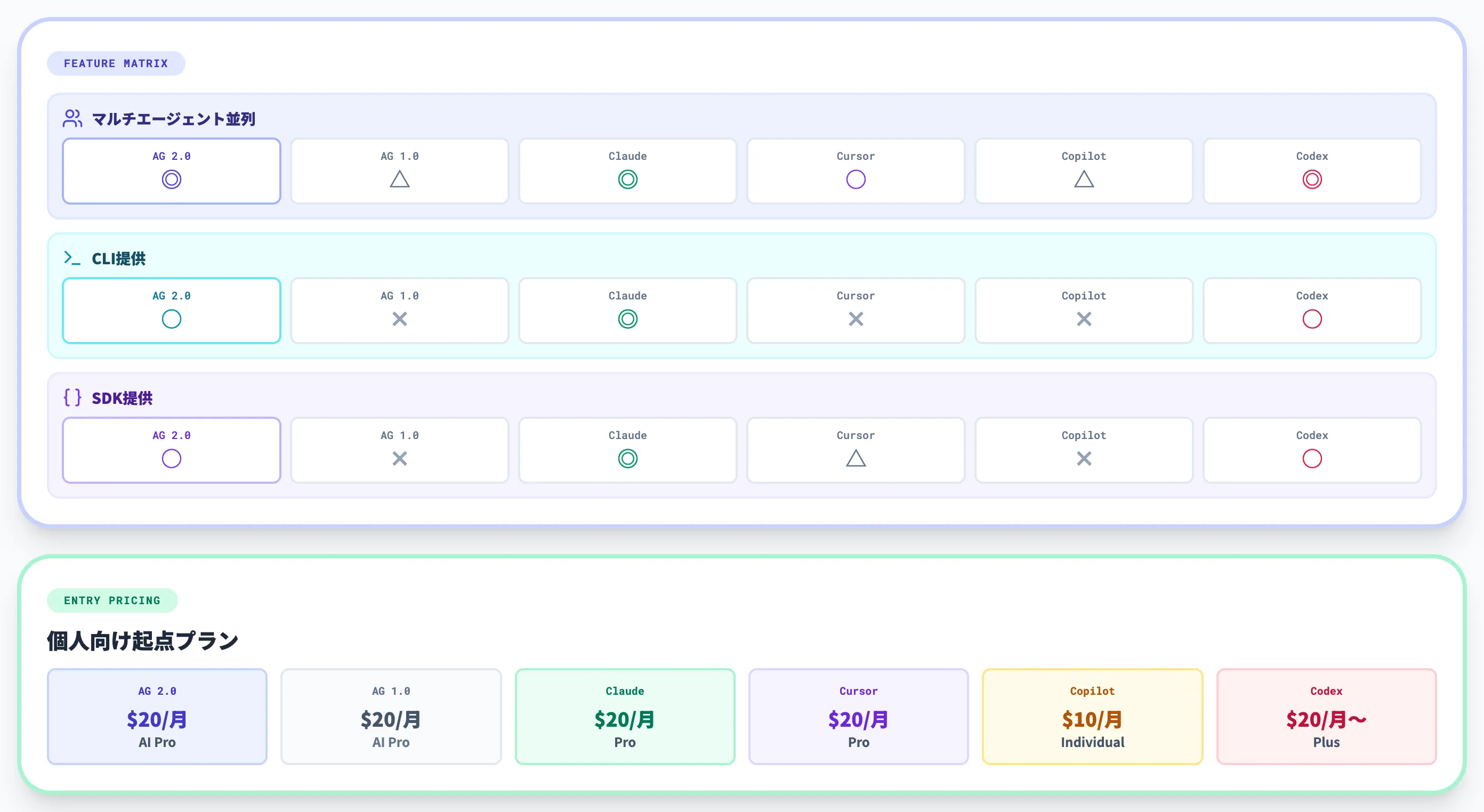Click the multi-agent people icon

72,119
